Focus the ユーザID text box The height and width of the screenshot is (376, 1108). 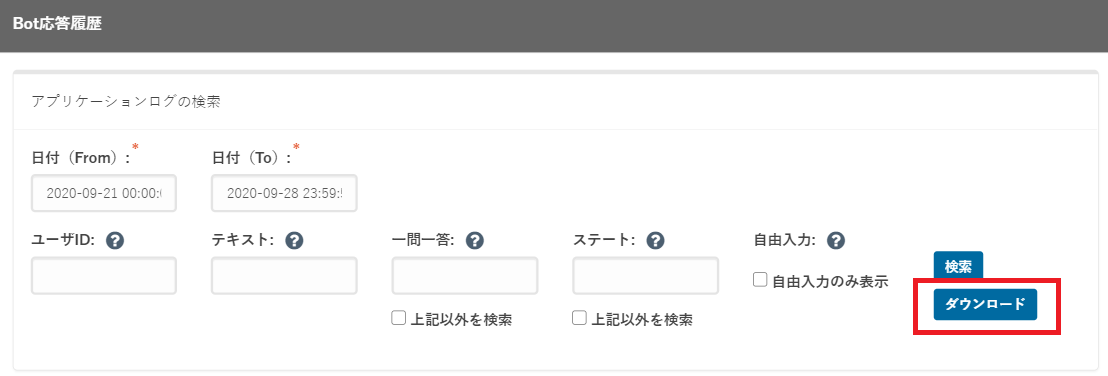[x=104, y=276]
